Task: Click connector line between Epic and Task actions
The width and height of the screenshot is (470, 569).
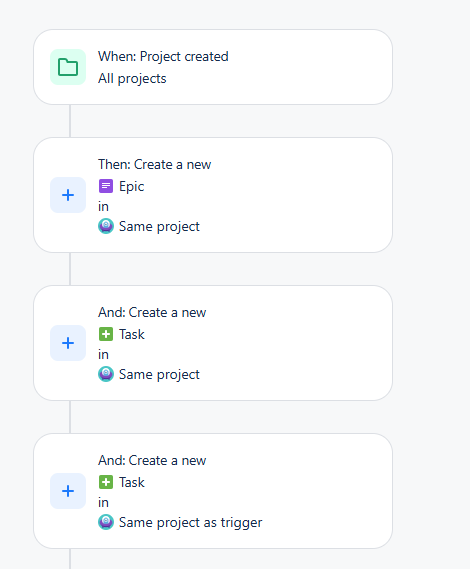Action: (70, 269)
